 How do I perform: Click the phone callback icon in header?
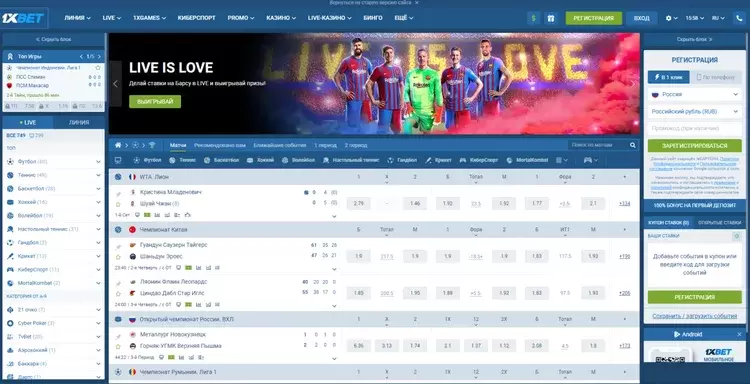click(x=739, y=18)
